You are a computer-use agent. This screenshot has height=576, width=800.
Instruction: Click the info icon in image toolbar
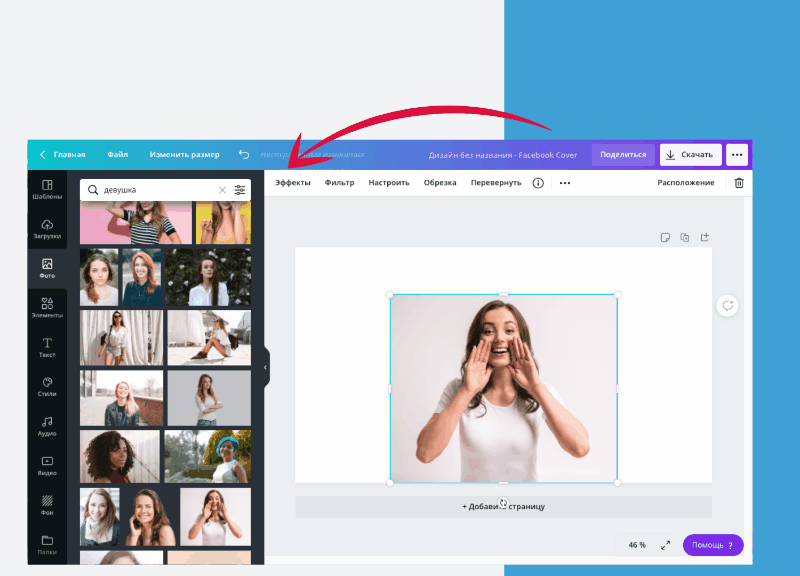click(538, 183)
